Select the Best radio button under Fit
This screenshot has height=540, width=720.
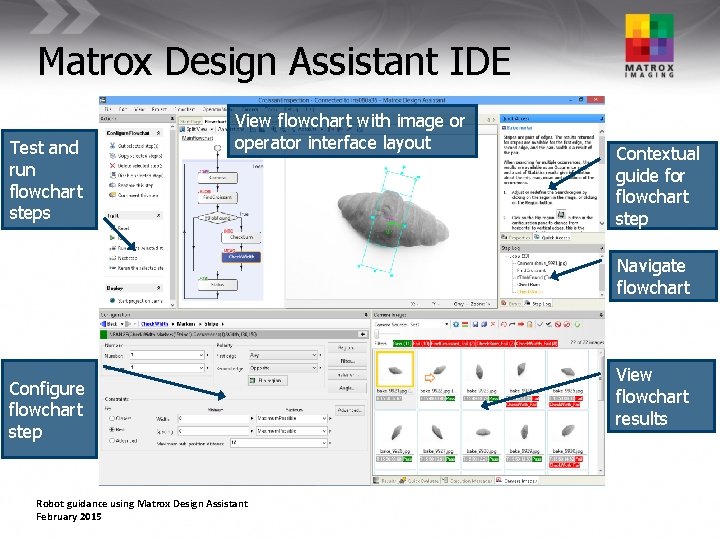pyautogui.click(x=112, y=429)
